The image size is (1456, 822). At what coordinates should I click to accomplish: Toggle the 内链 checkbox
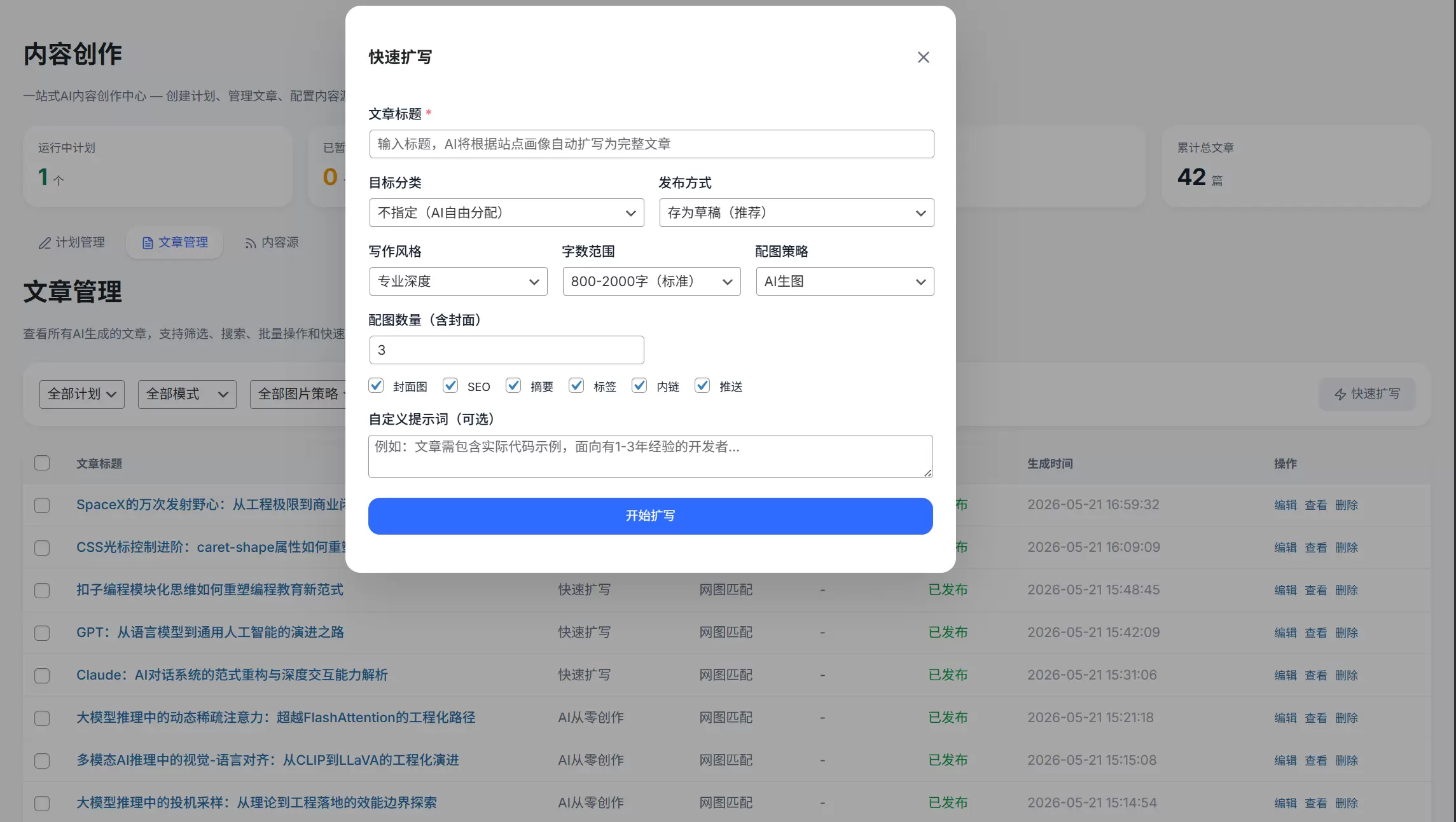tap(639, 385)
